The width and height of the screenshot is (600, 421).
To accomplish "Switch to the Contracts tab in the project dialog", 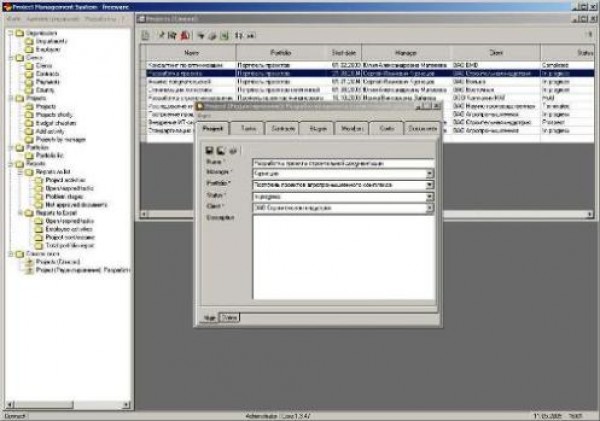I will [x=282, y=129].
